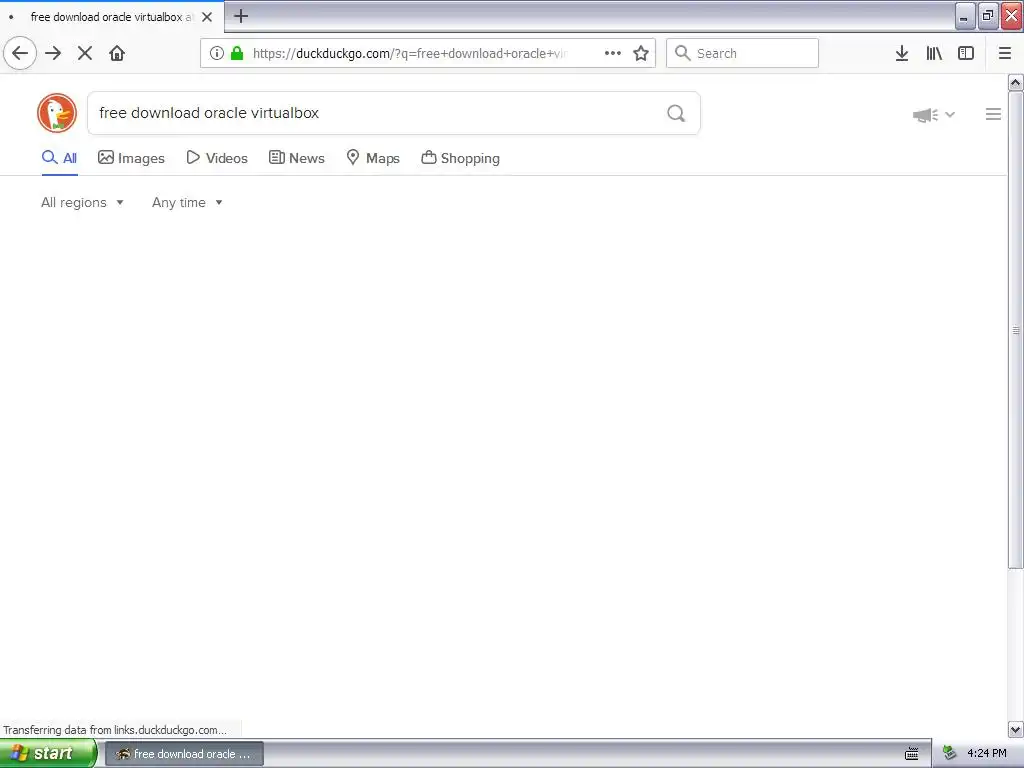Screen dimensions: 1024x768
Task: Go back to the previous page
Action: click(20, 53)
